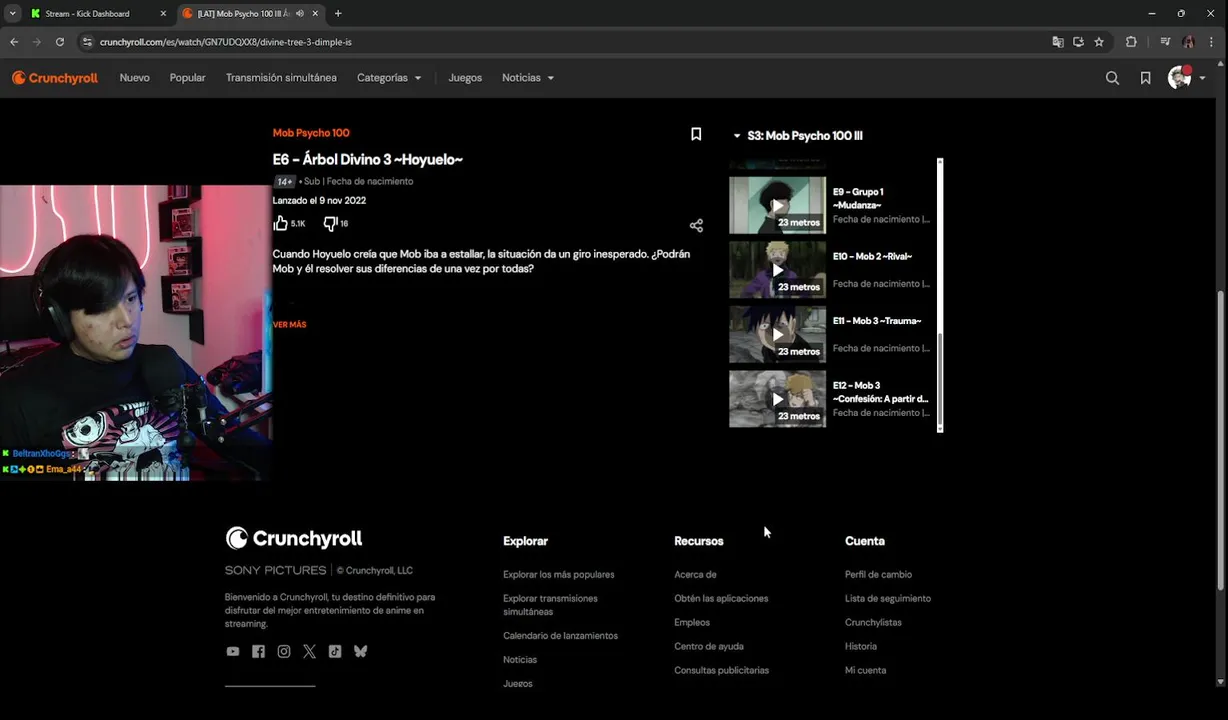Open a new browser tab
Viewport: 1228px width, 720px height.
[338, 13]
